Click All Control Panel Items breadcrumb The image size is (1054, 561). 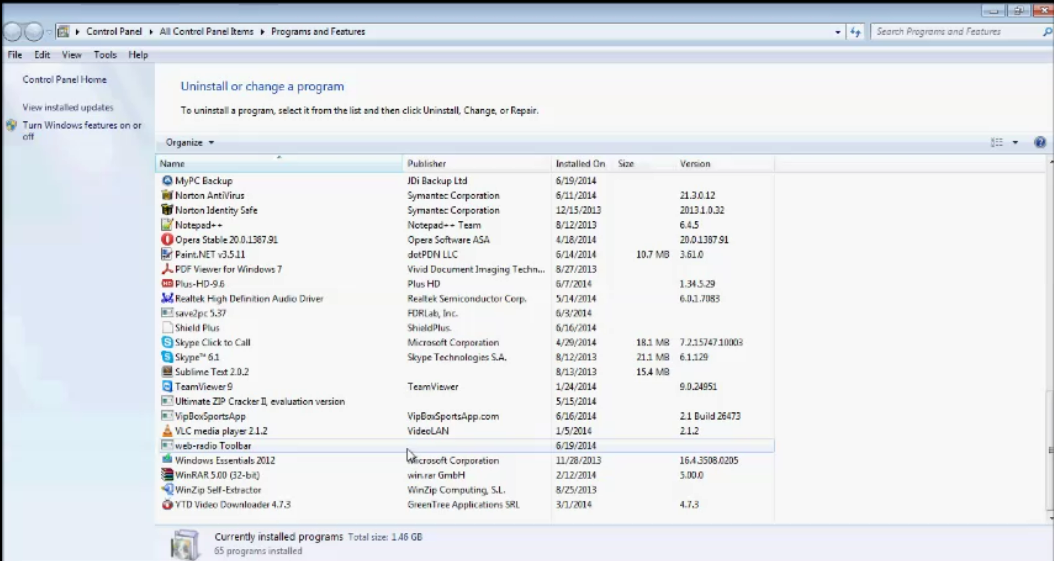coord(206,32)
